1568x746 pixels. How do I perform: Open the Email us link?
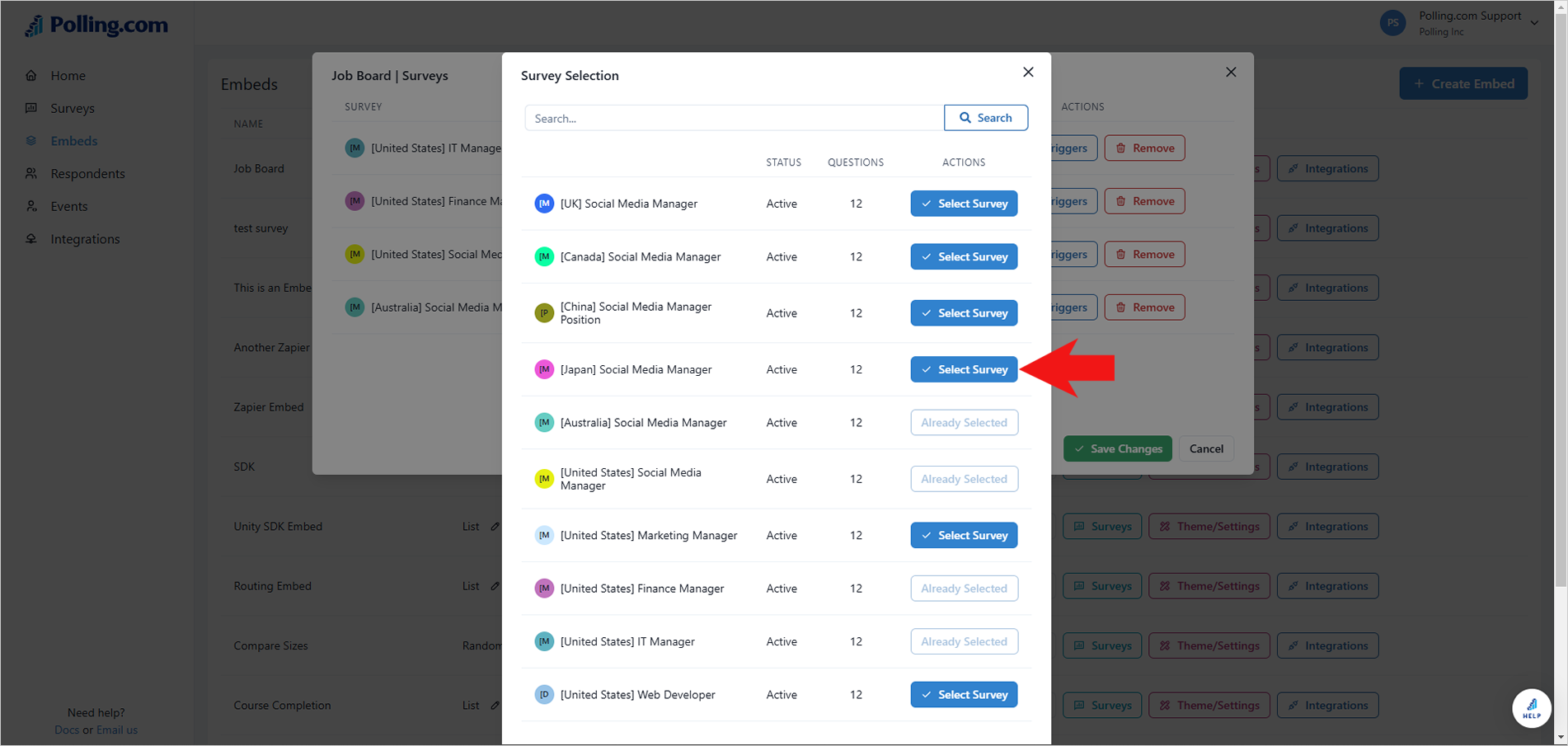pos(117,730)
